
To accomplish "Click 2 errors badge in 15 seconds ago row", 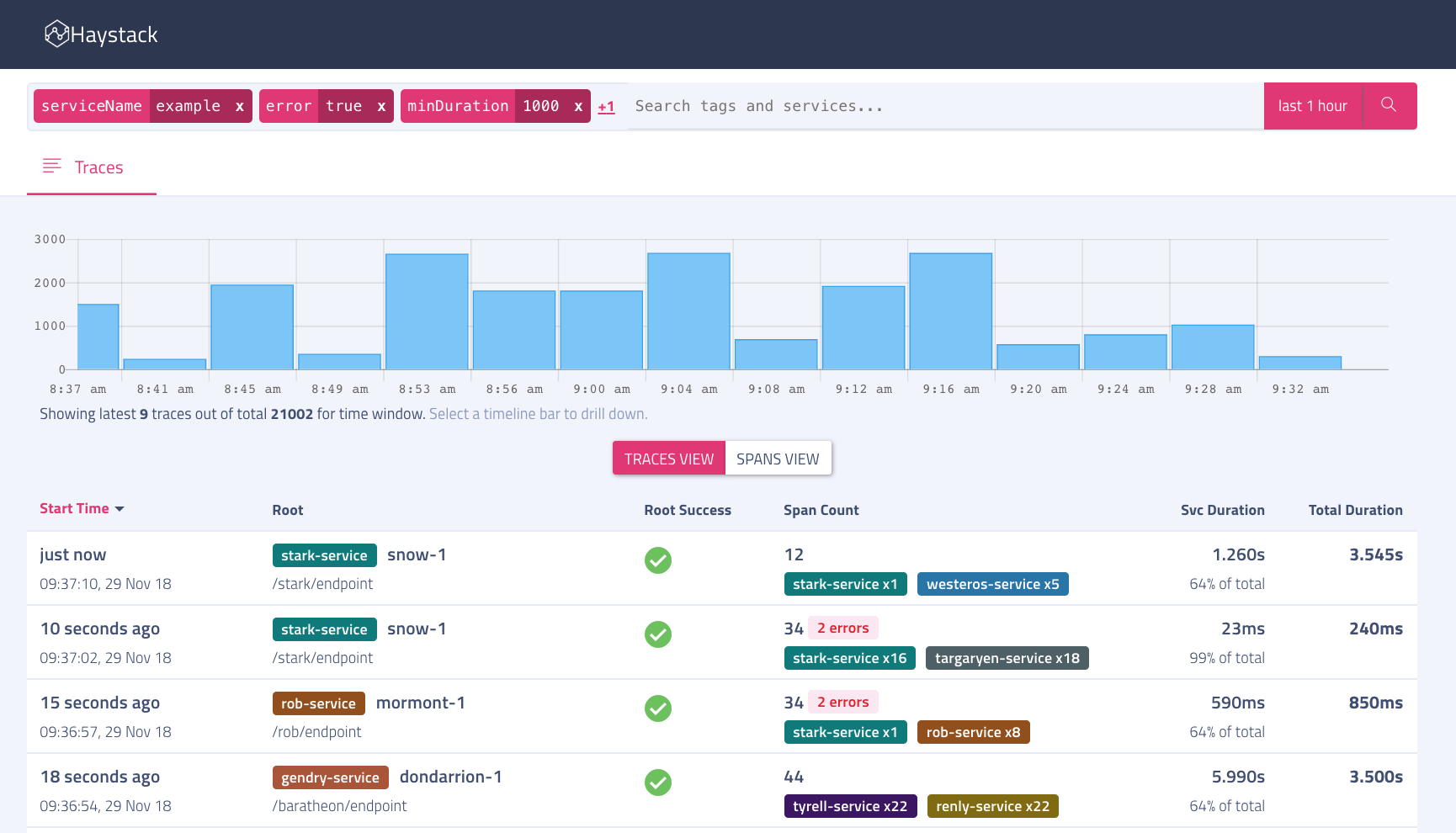I will click(843, 702).
